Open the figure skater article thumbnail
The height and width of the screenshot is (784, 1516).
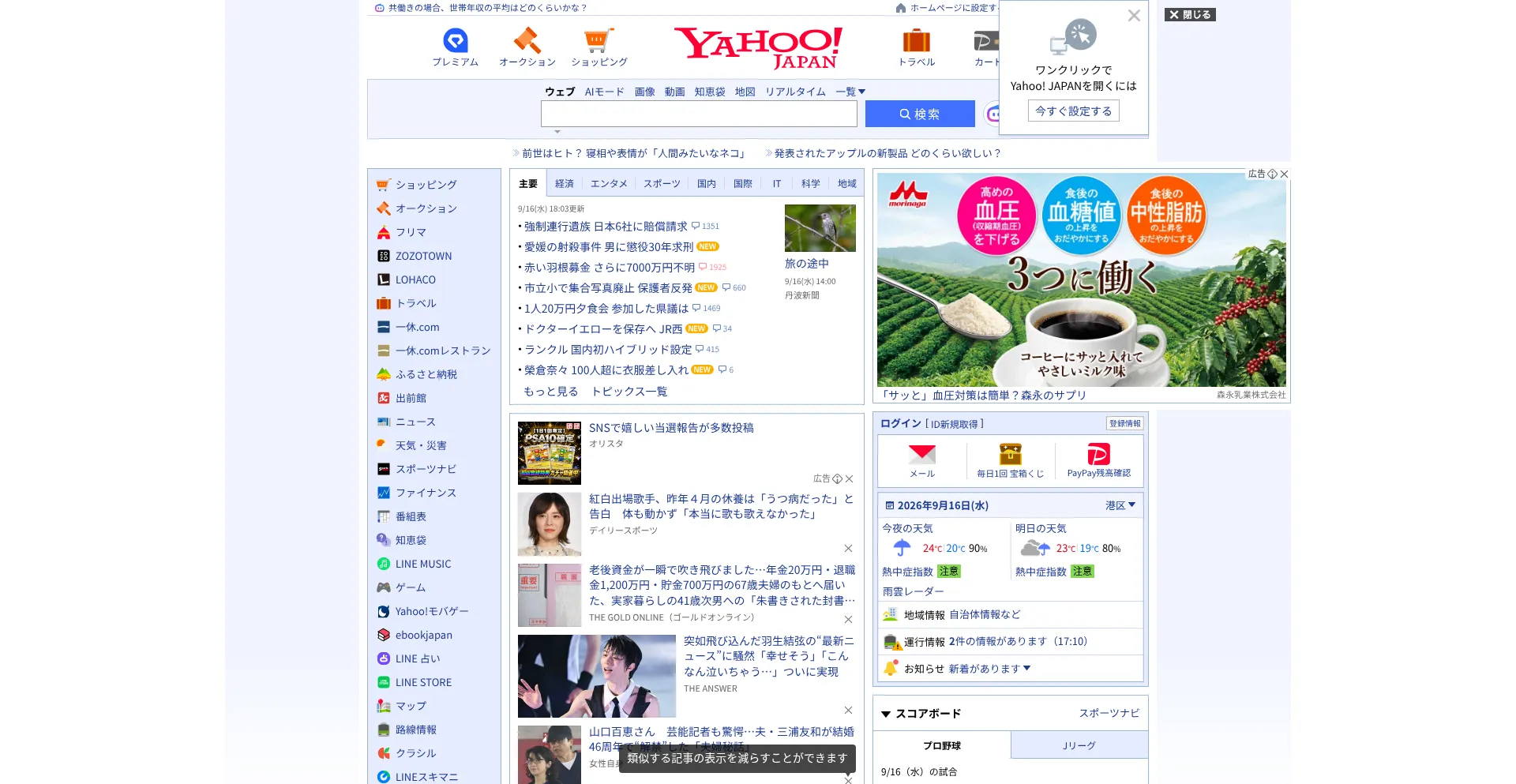pos(597,676)
